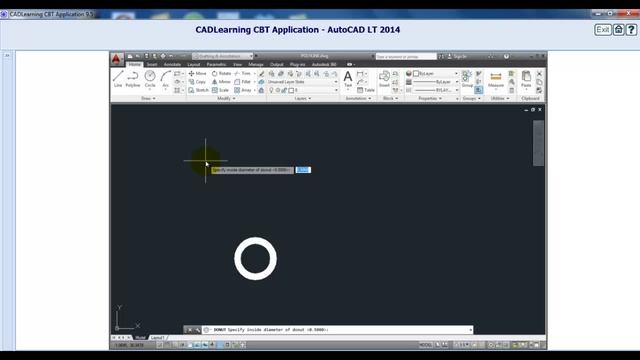This screenshot has width=640, height=360.
Task: Click the Stretch tool
Action: [198, 90]
